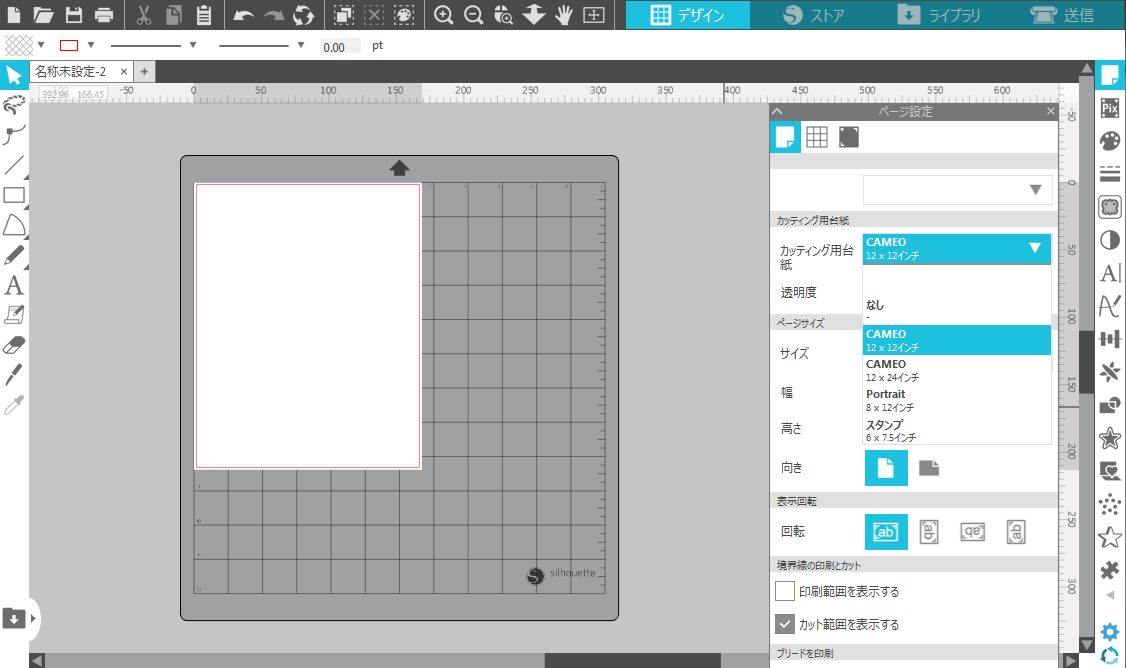Cut selection with the scissors icon
This screenshot has height=668, width=1126.
[144, 14]
